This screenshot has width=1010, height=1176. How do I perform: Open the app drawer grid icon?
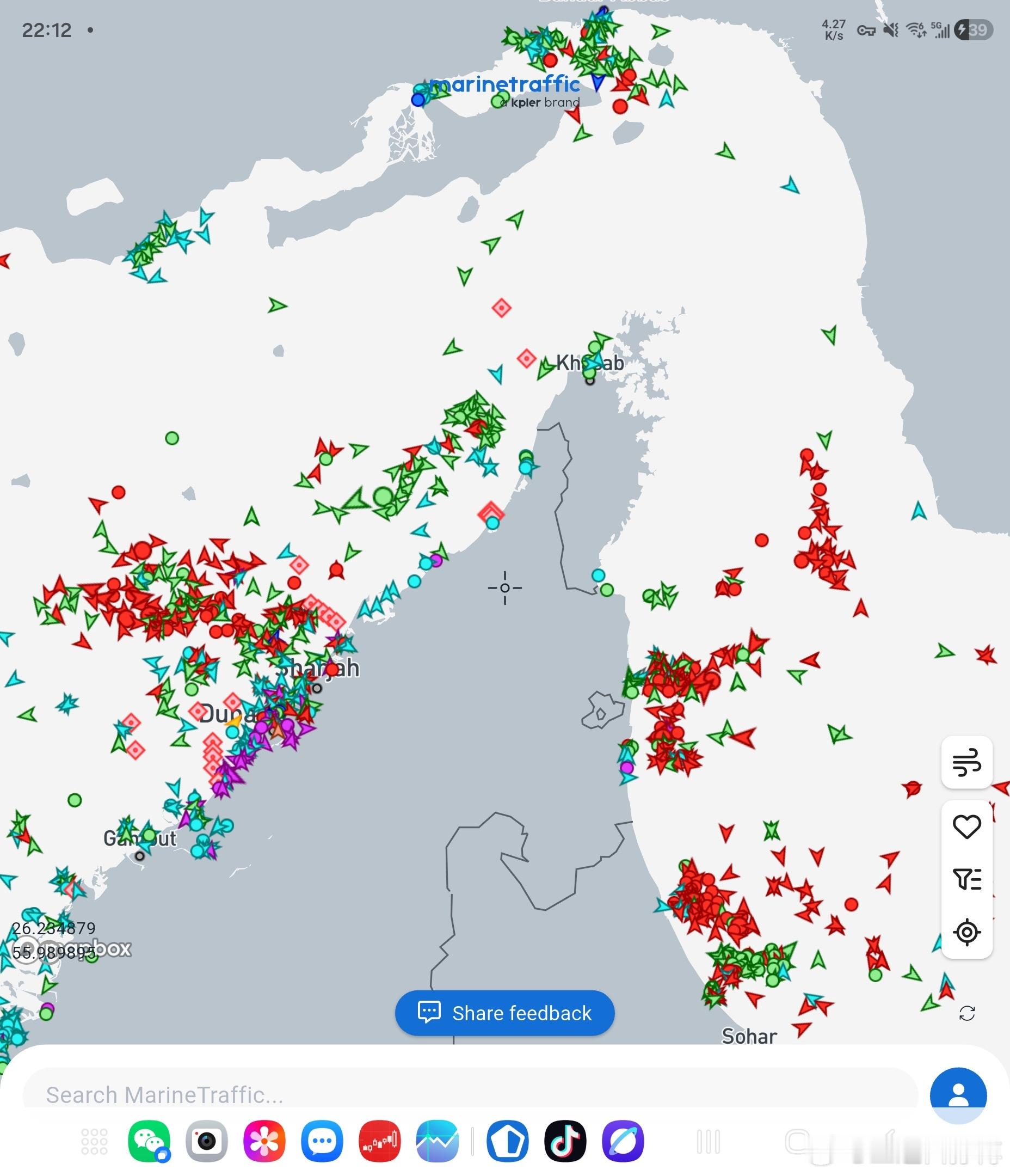point(94,1141)
